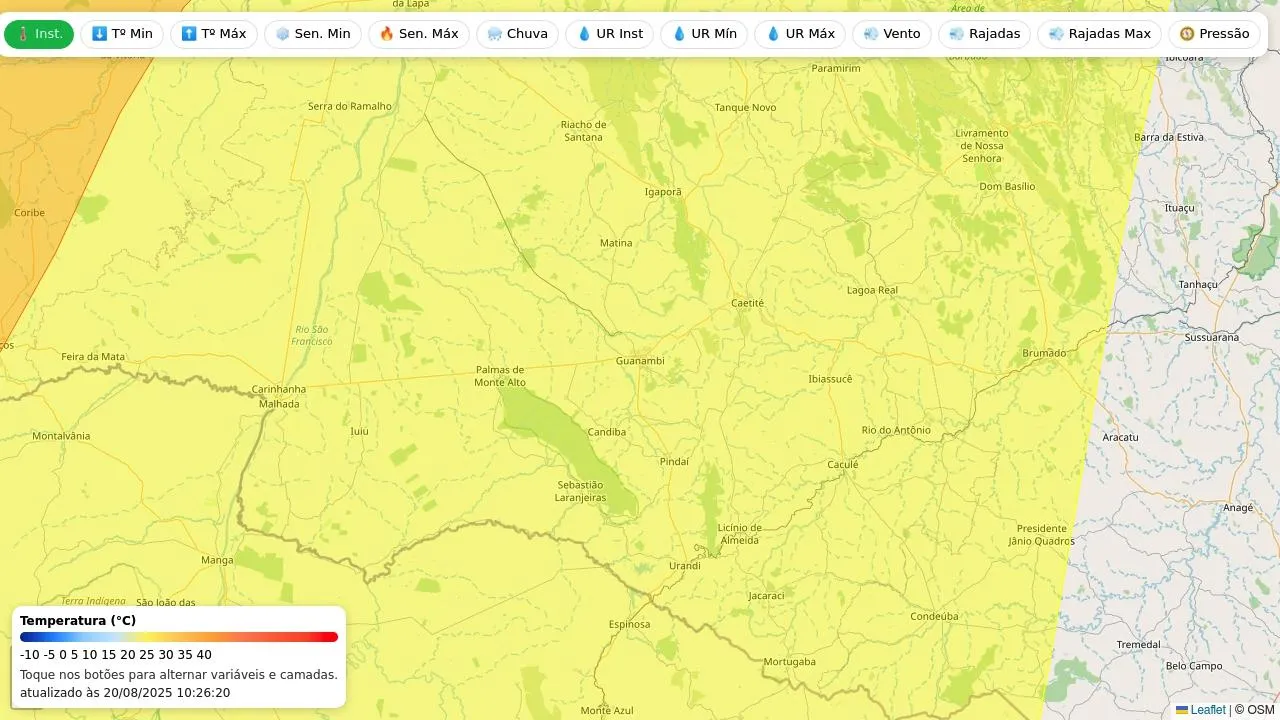Open the Leaflet attribution link
1280x720 pixels.
pos(1207,710)
